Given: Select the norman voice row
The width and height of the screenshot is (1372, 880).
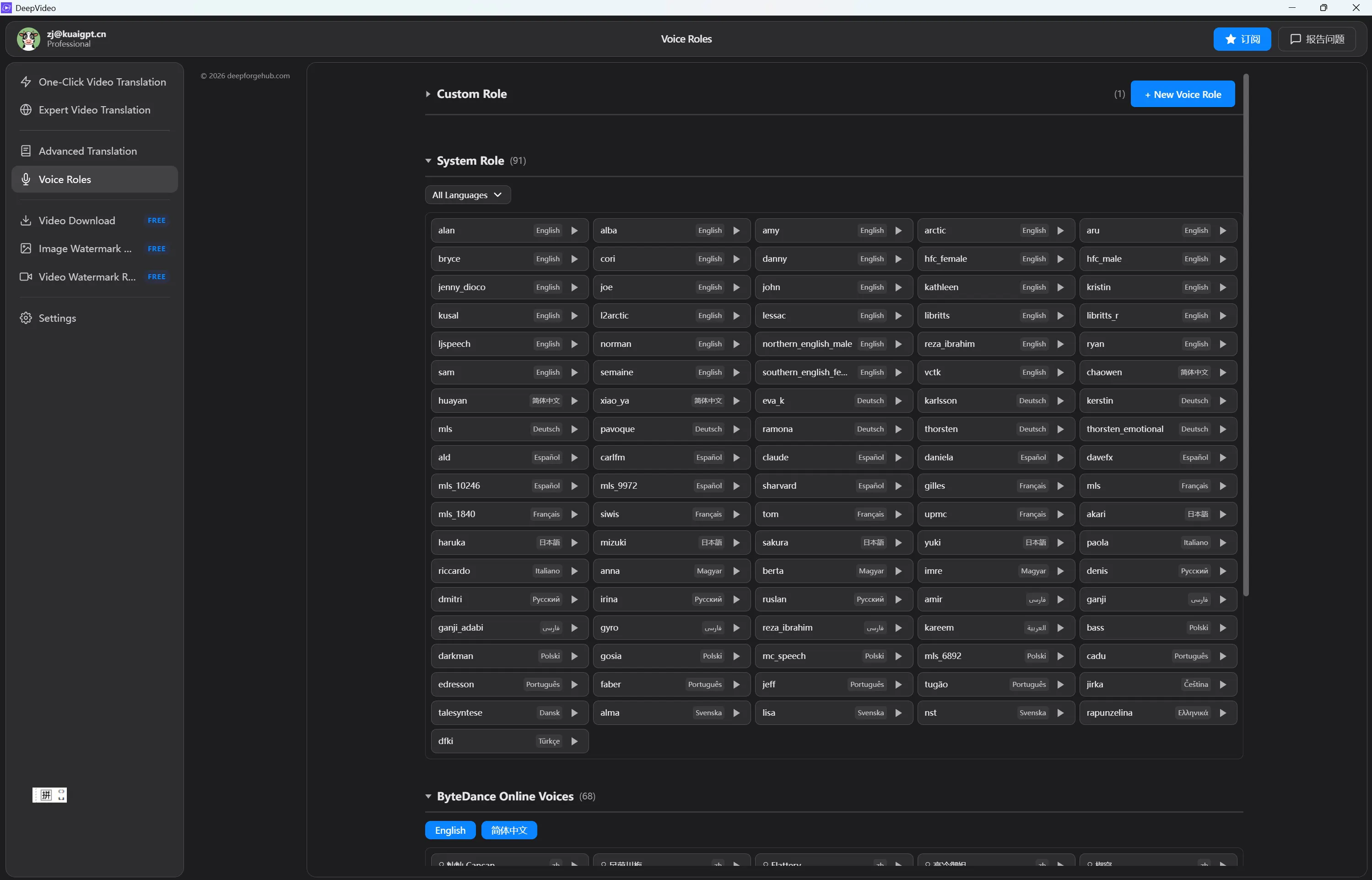Looking at the screenshot, I should (671, 344).
